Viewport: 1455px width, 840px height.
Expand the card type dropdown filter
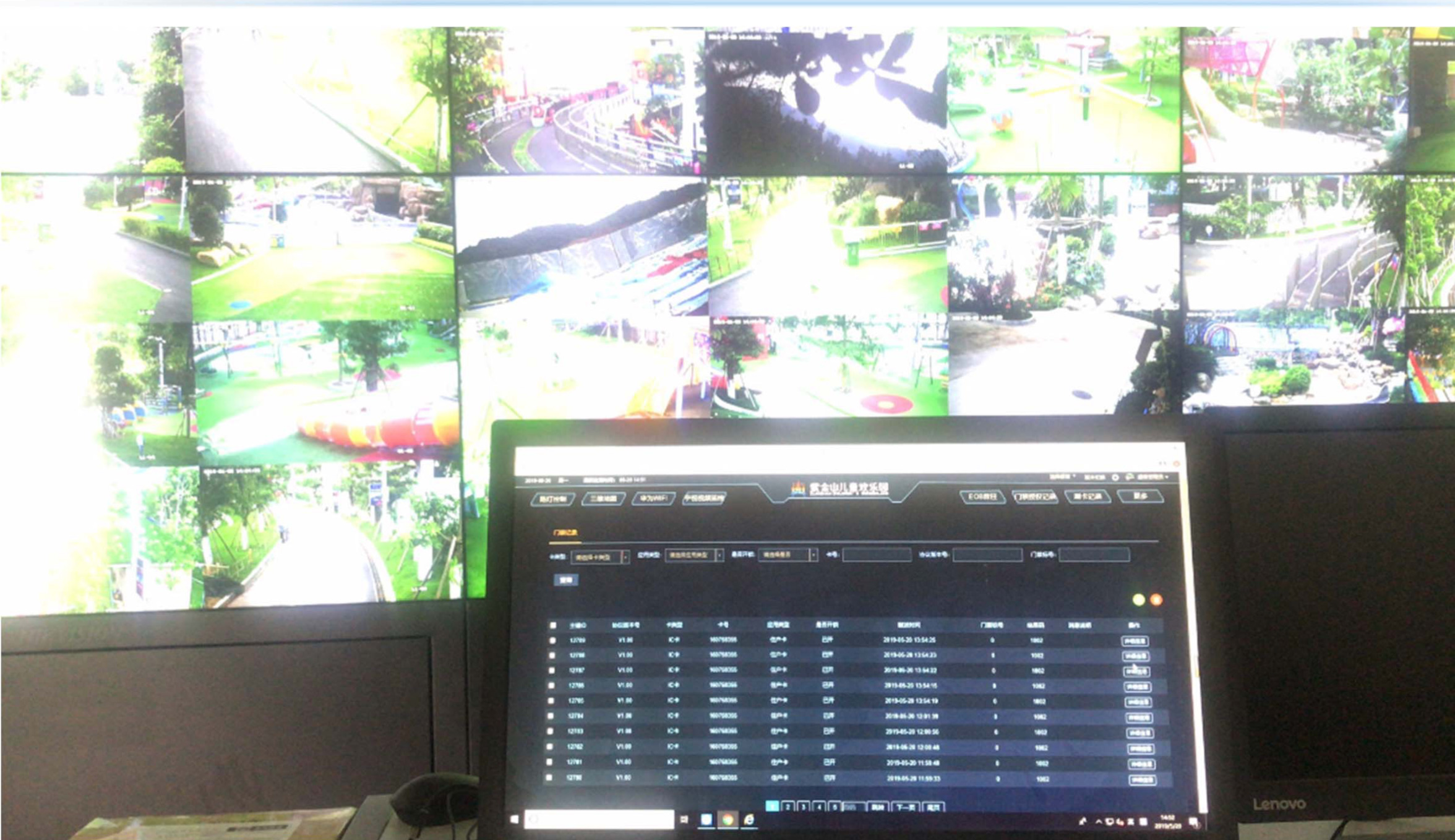[x=625, y=557]
